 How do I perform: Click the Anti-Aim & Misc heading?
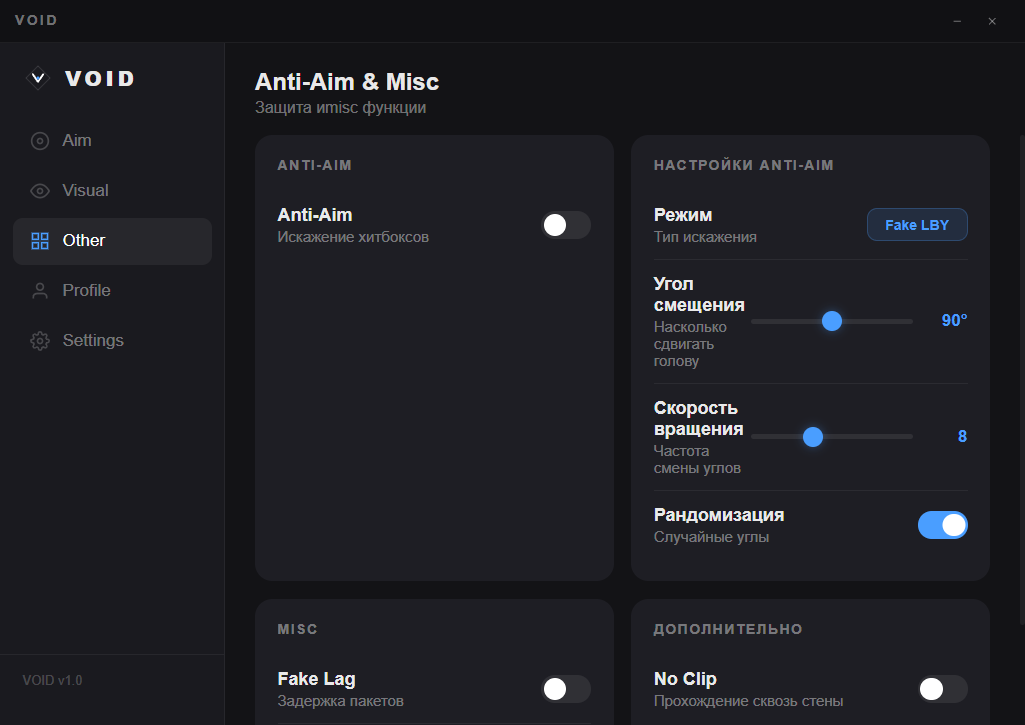click(346, 82)
